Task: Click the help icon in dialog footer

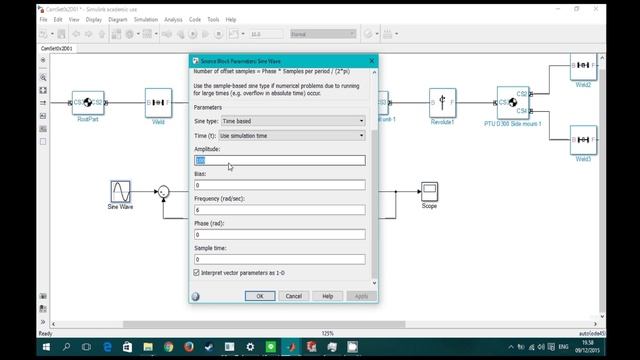Action: (196, 296)
